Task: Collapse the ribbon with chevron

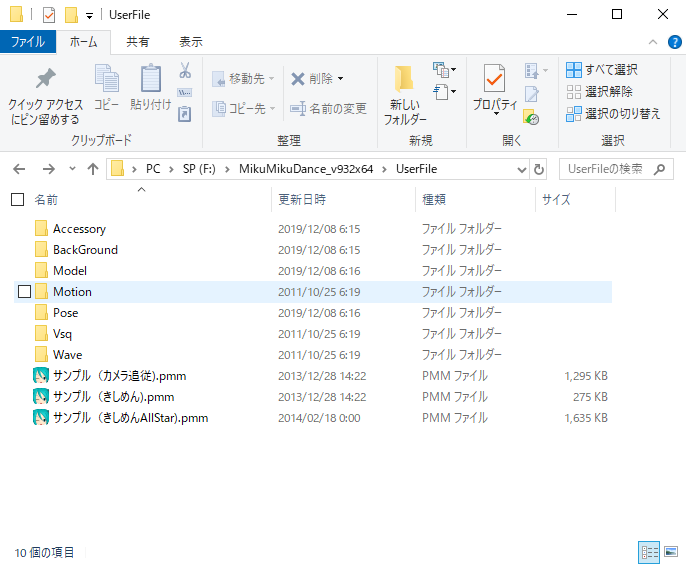Action: point(653,42)
